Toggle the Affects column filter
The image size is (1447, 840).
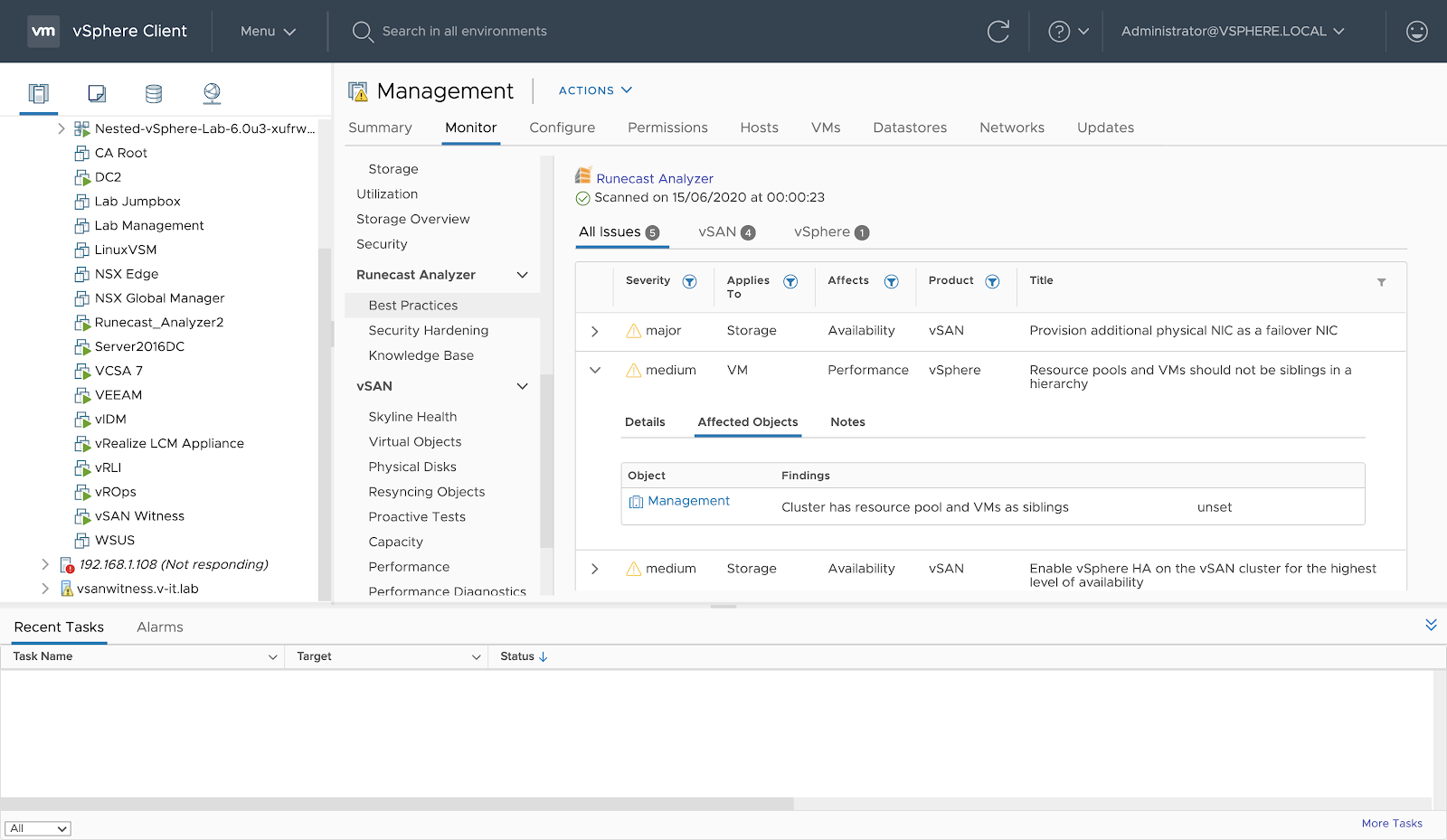(891, 282)
